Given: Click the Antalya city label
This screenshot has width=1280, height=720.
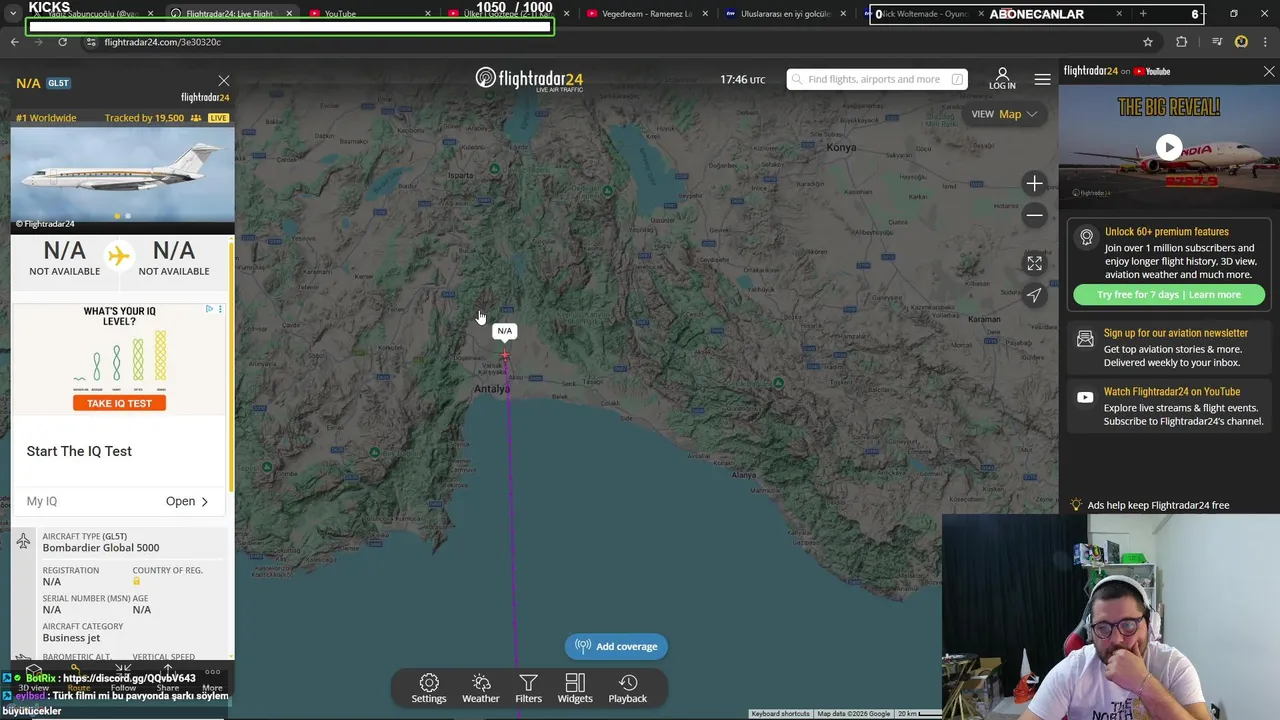Looking at the screenshot, I should click(492, 389).
